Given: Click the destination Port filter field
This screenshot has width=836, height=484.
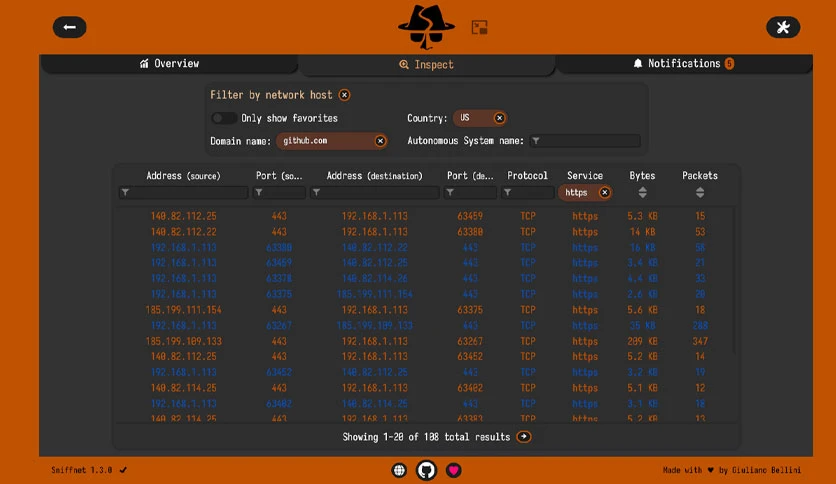Looking at the screenshot, I should tap(470, 192).
